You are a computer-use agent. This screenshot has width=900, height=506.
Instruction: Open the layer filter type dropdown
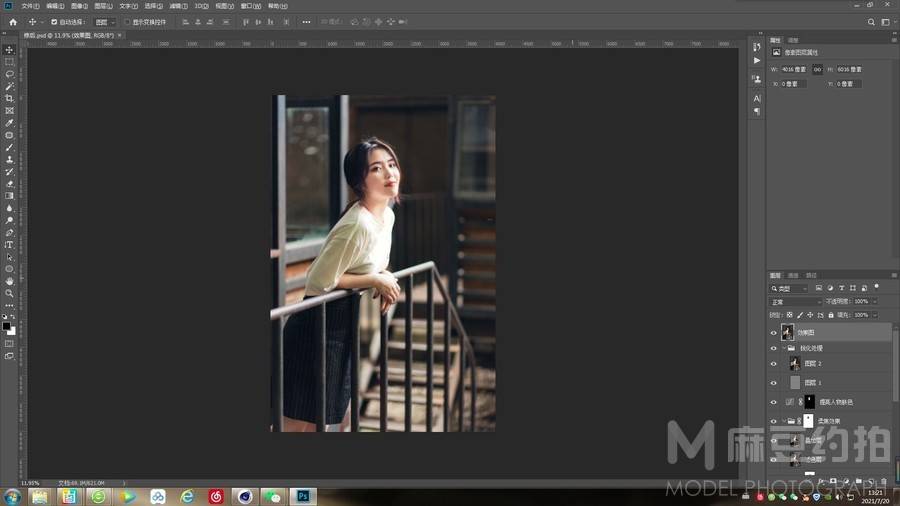tap(789, 288)
